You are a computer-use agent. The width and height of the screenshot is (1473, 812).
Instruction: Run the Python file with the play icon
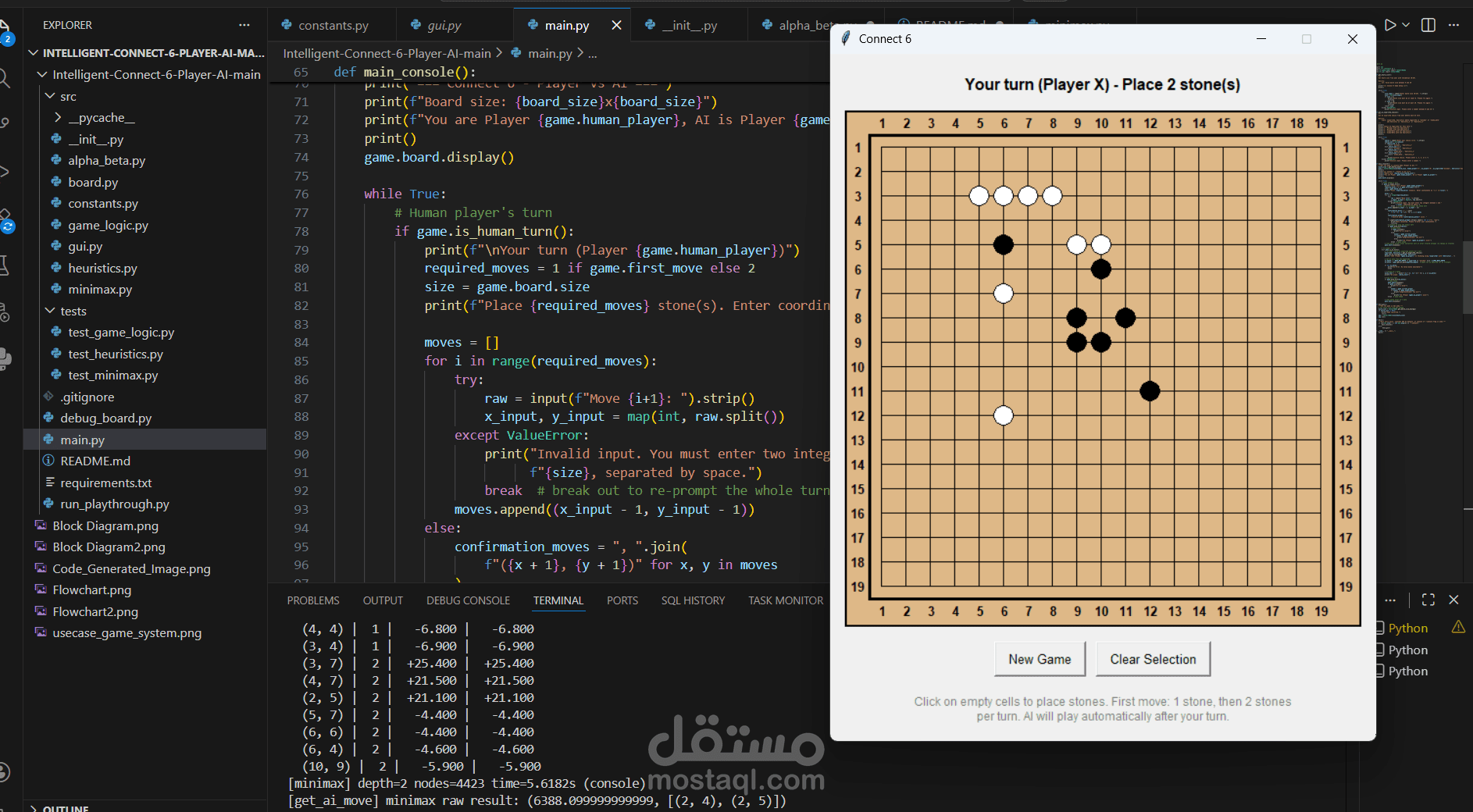coord(1389,25)
